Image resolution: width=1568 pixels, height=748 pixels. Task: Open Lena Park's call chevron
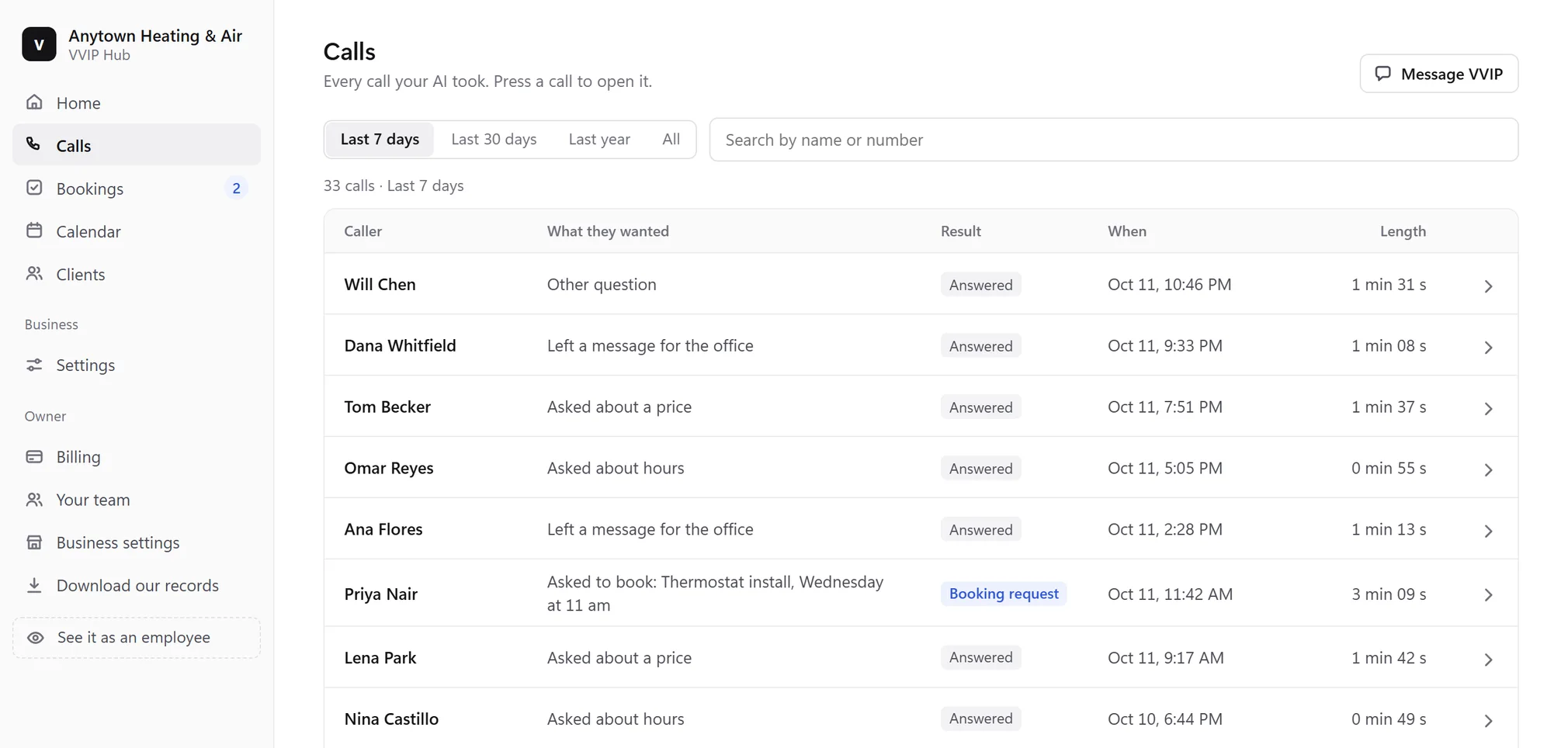click(1488, 660)
